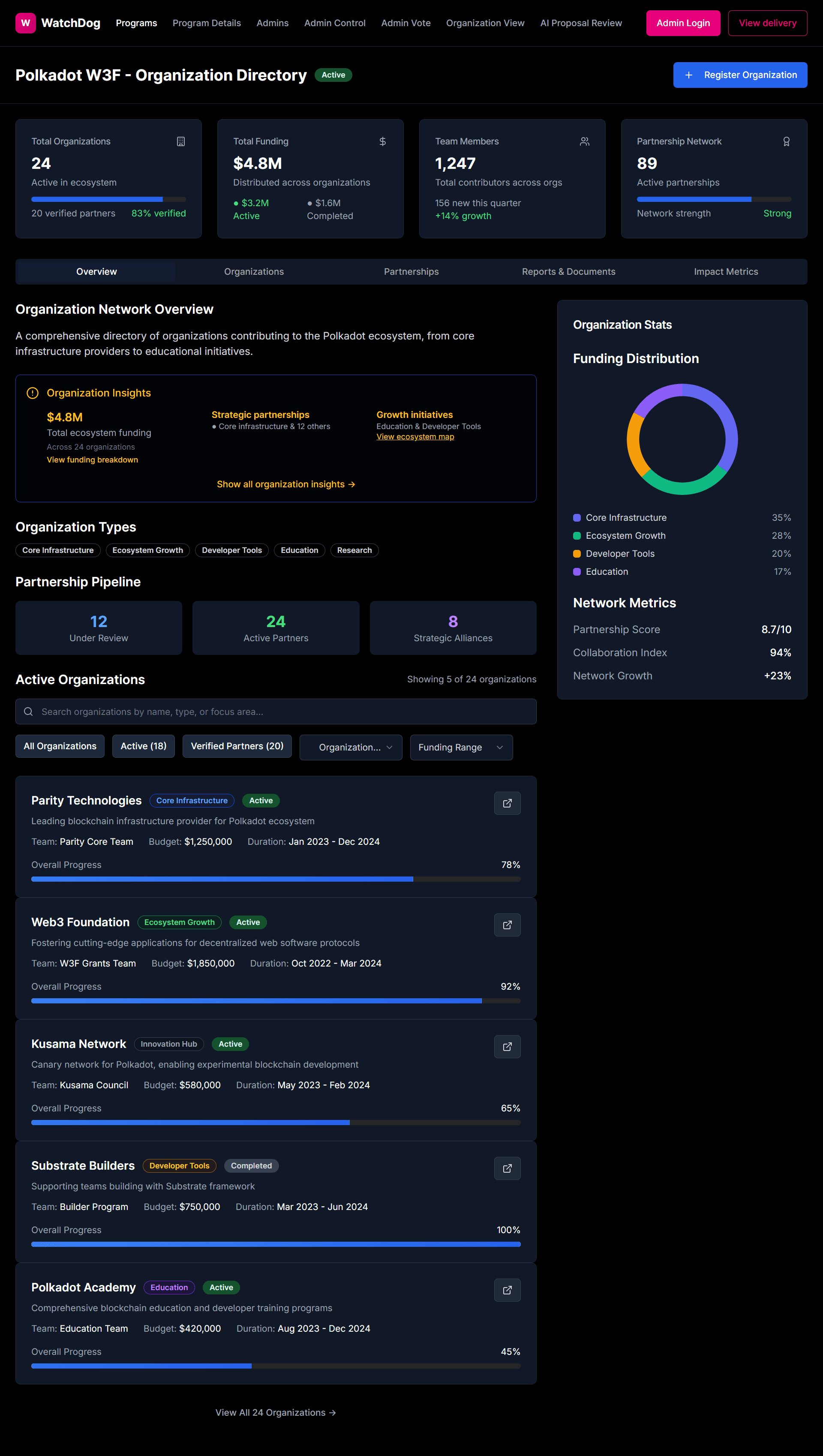Open Kusama Network external link icon
The height and width of the screenshot is (1456, 823).
[507, 1046]
